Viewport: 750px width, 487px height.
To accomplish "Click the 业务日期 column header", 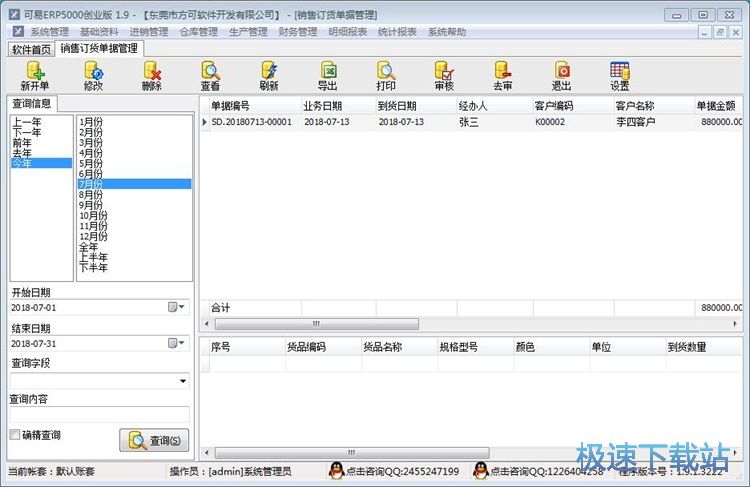I will coord(339,106).
